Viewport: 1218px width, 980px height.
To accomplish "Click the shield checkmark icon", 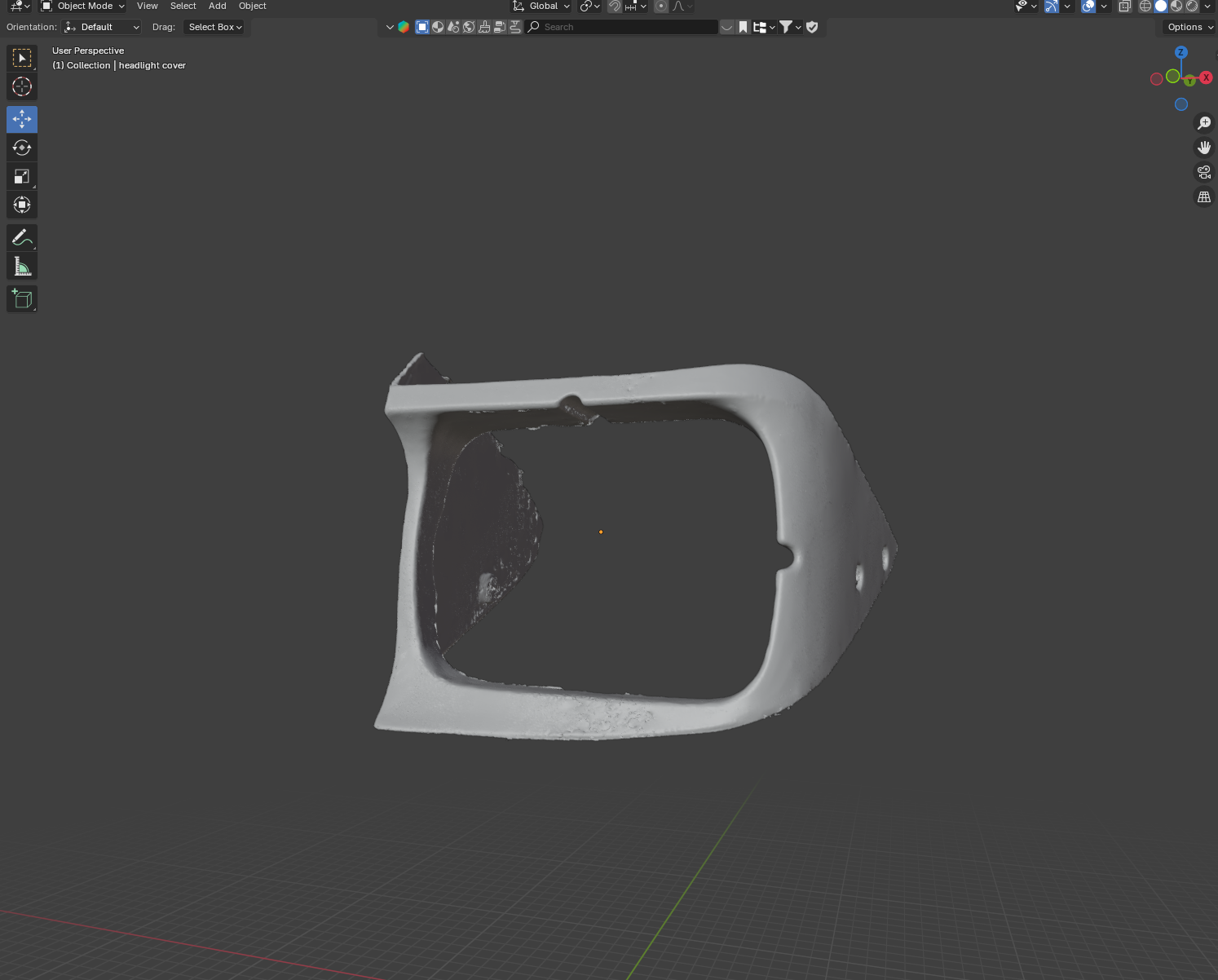I will (x=812, y=27).
